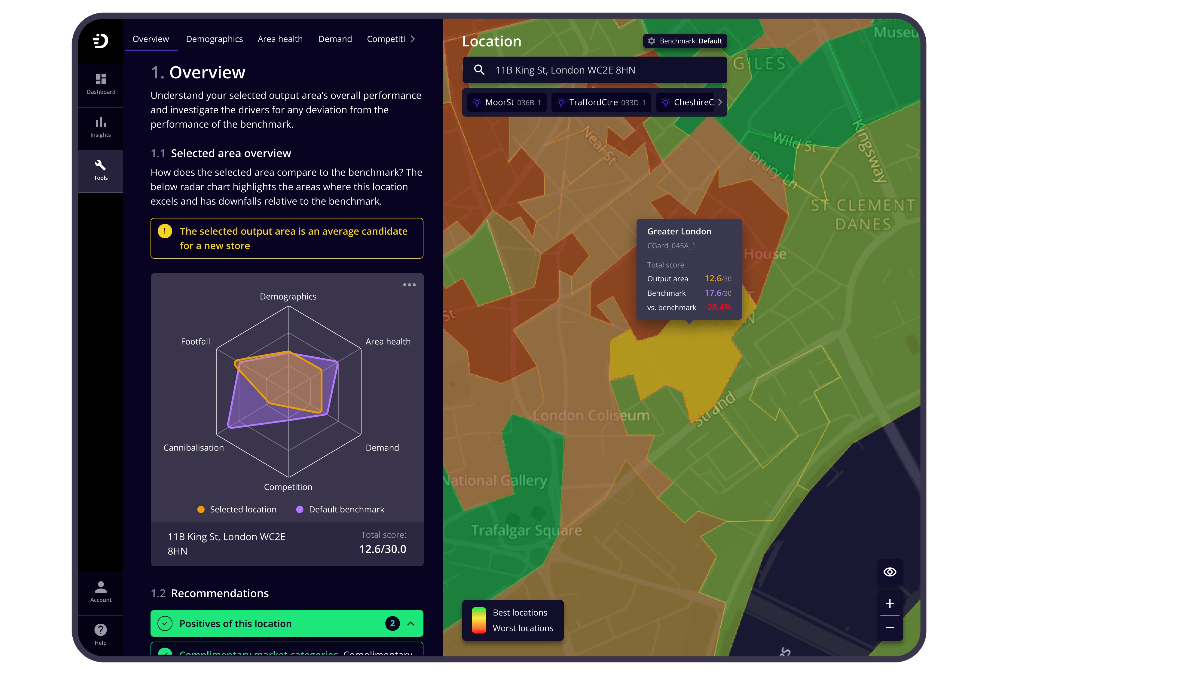Click the Trafalgar Square map label

pyautogui.click(x=526, y=530)
